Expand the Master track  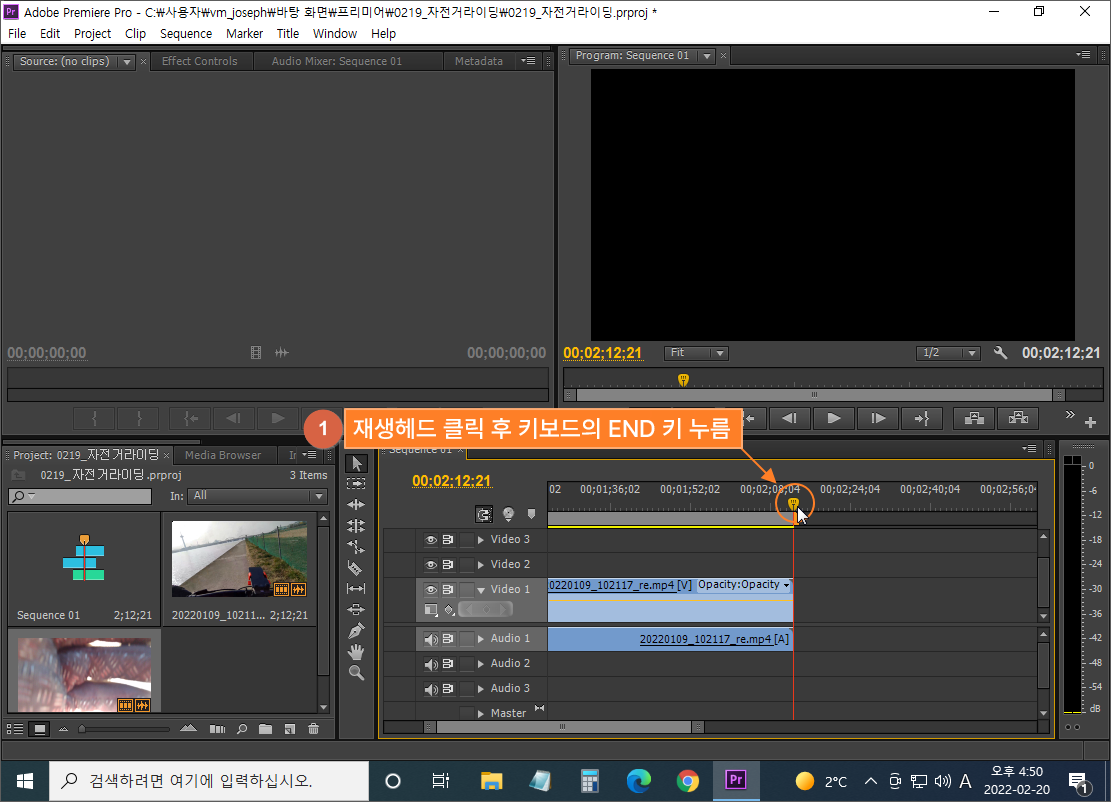coord(481,713)
